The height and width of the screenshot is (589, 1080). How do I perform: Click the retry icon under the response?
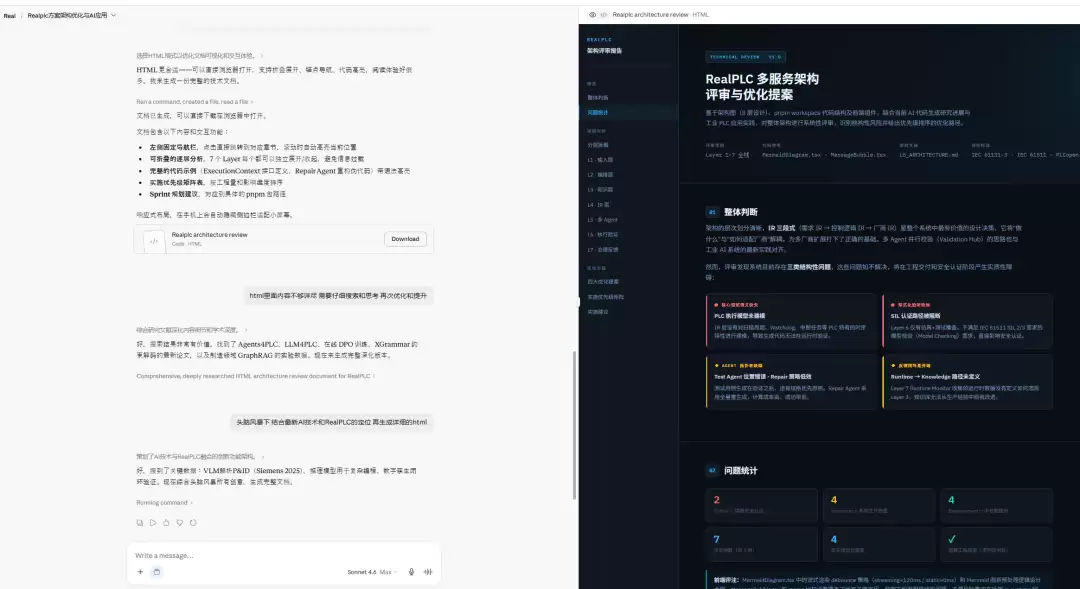[193, 523]
